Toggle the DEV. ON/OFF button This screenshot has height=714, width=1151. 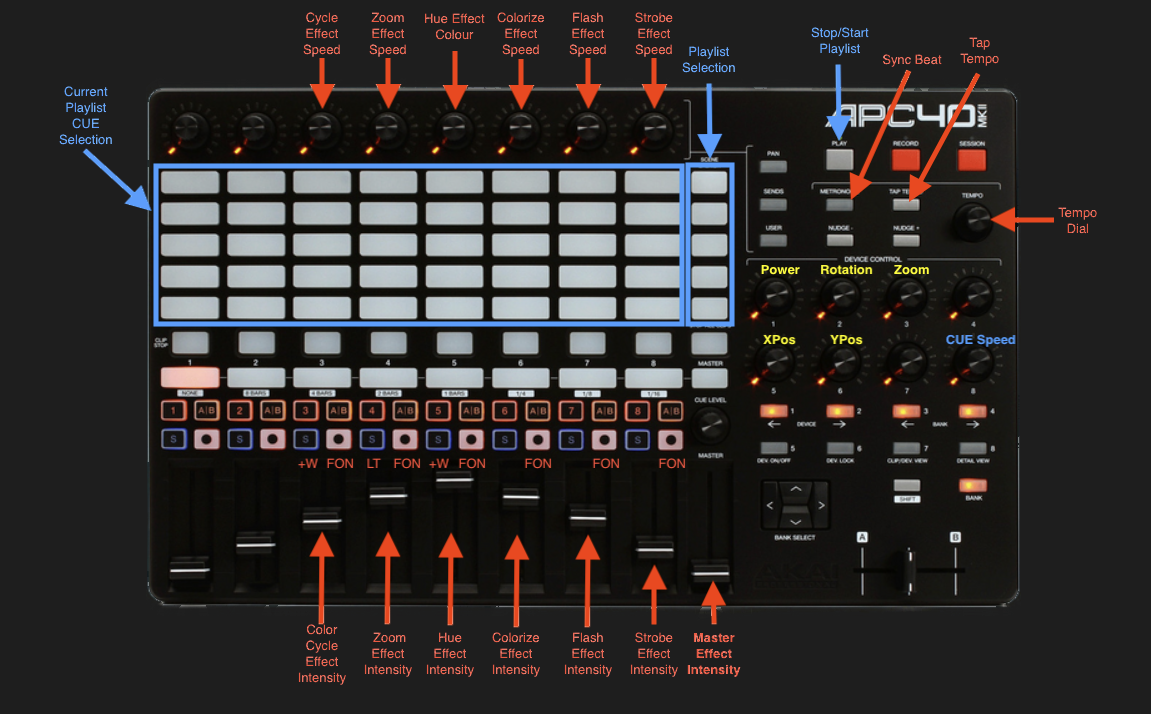click(x=774, y=448)
